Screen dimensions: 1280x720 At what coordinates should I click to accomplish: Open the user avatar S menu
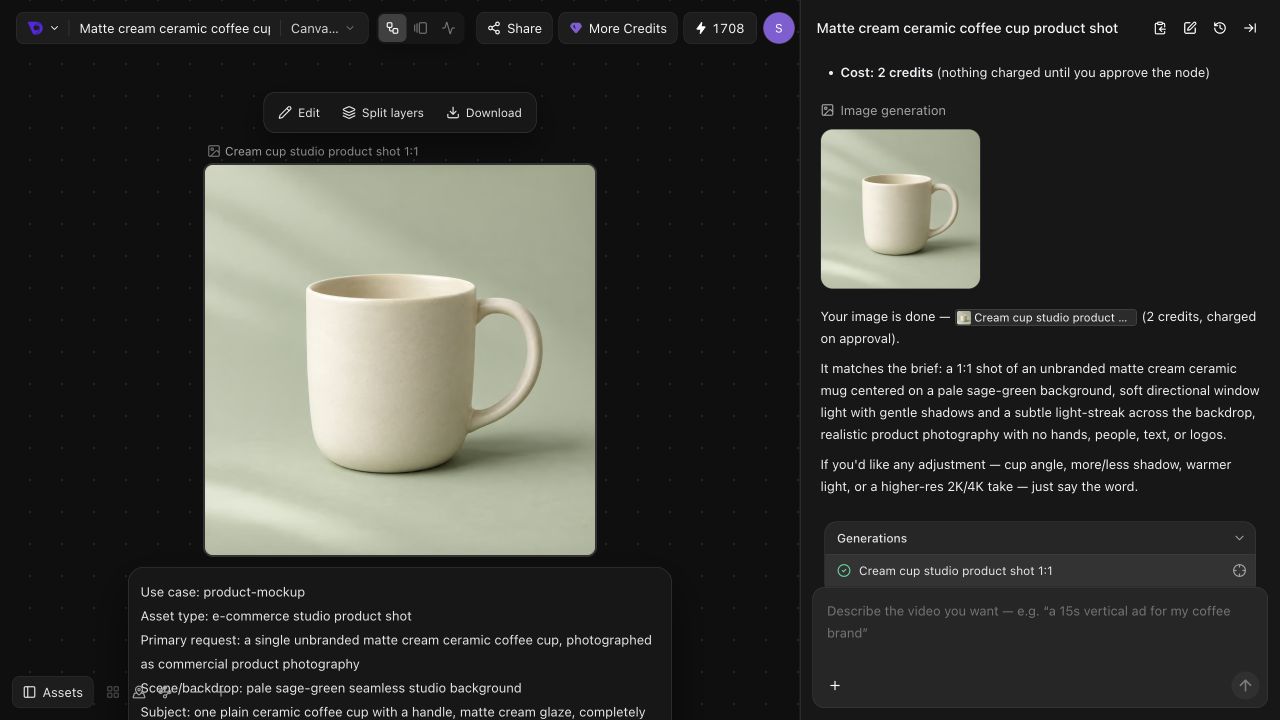(779, 28)
